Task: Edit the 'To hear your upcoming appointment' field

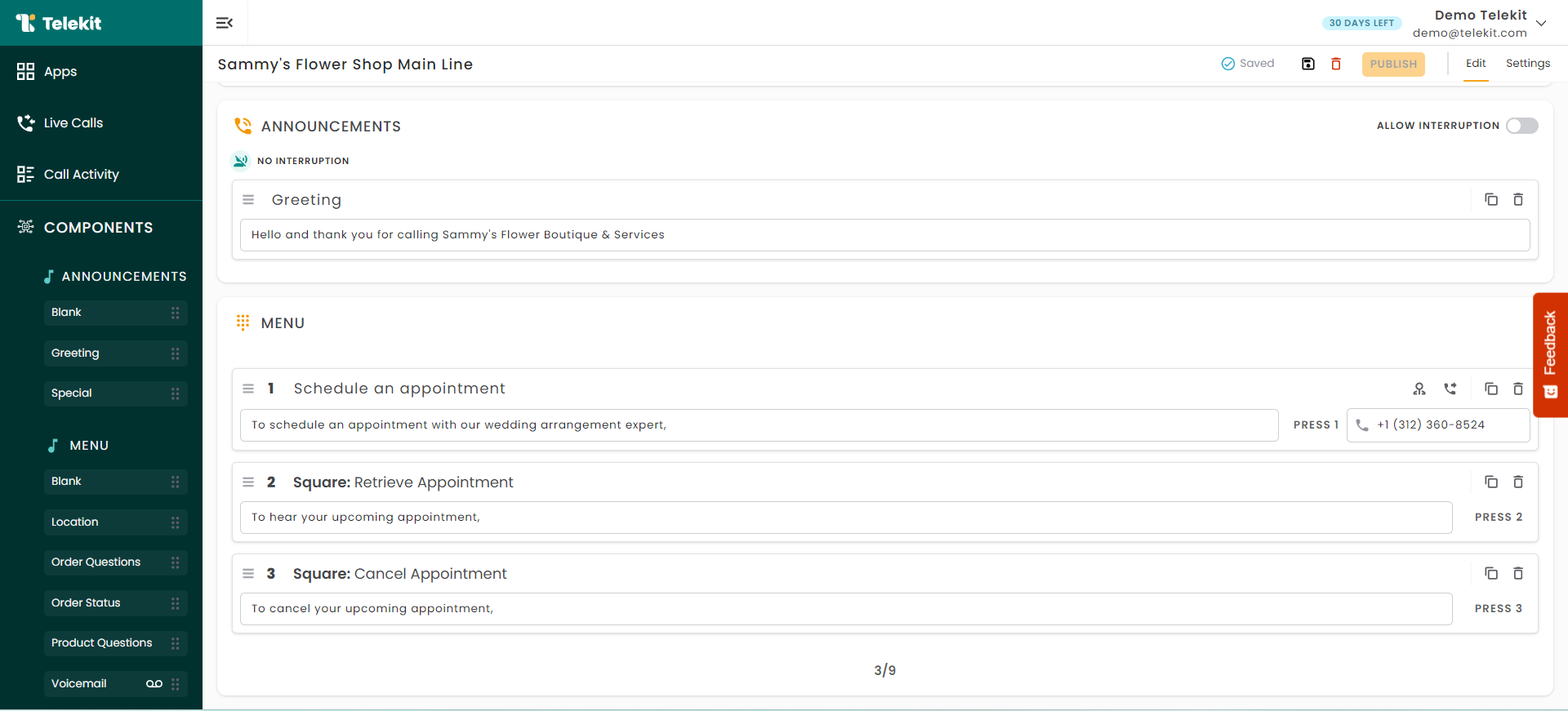Action: (x=846, y=518)
